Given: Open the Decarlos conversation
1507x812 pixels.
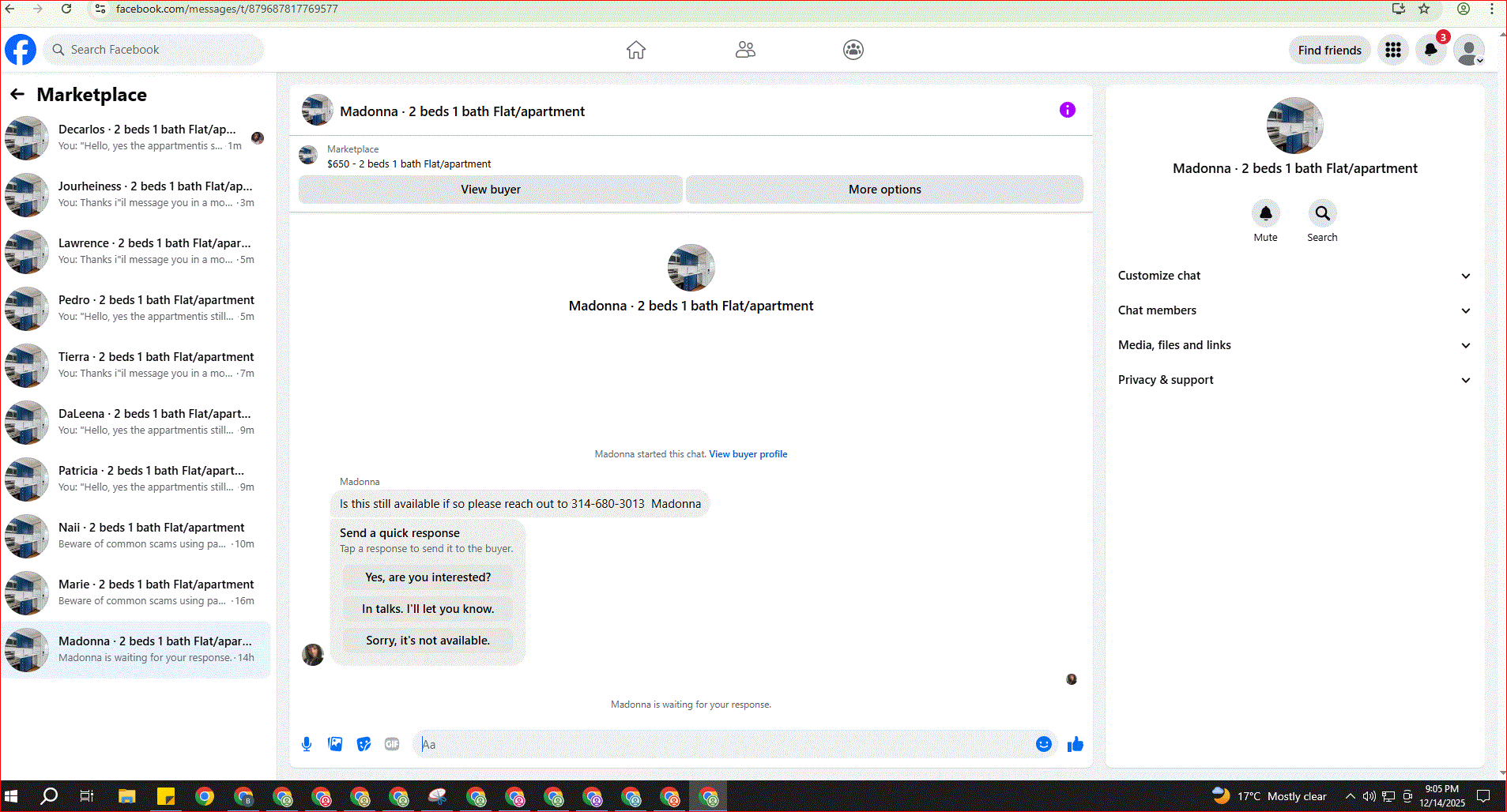Looking at the screenshot, I should tap(136, 137).
